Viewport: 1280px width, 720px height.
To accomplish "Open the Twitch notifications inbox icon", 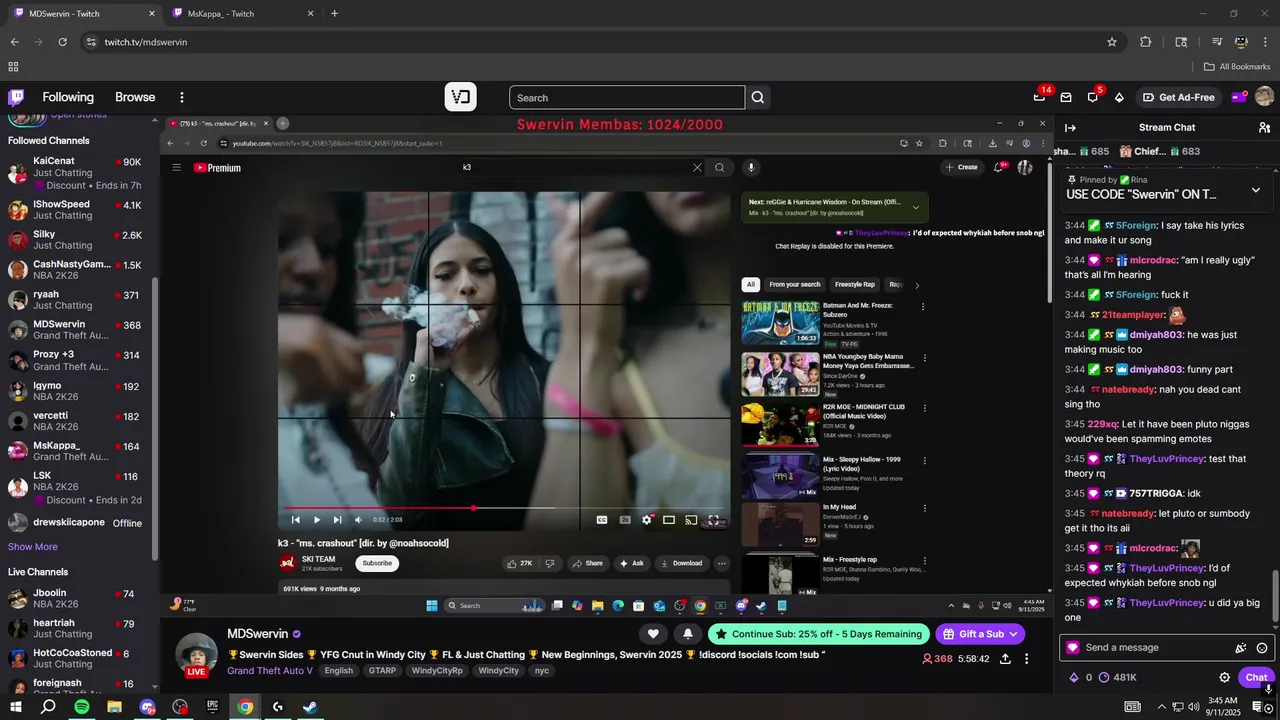I will [x=1066, y=97].
